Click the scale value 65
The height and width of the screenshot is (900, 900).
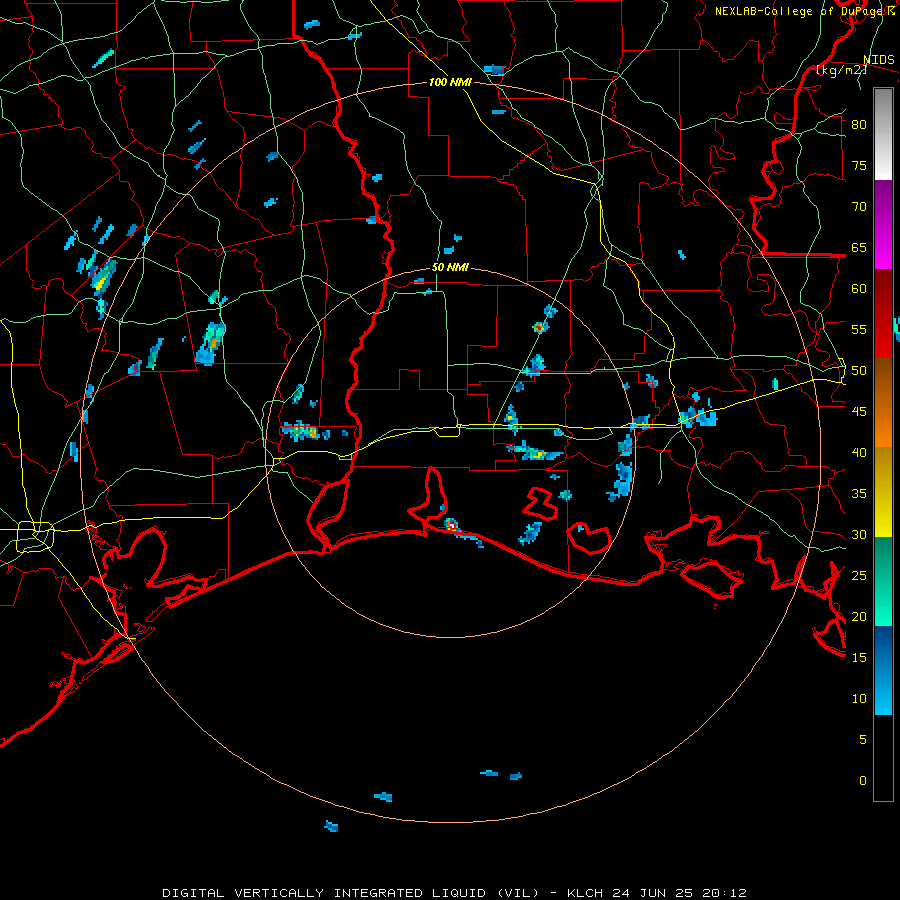click(x=859, y=247)
